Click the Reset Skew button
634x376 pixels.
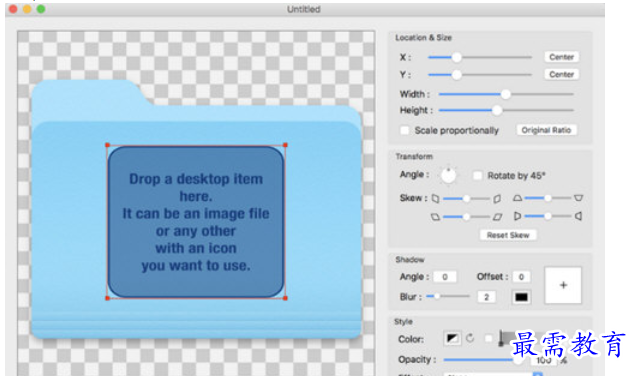508,235
